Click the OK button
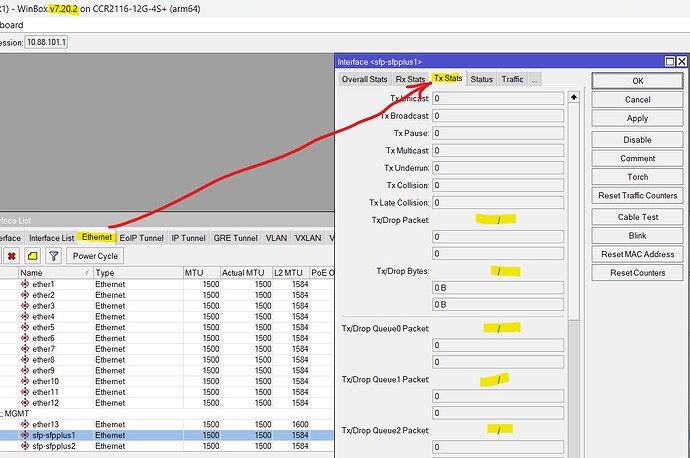This screenshot has height=458, width=690. pos(637,81)
